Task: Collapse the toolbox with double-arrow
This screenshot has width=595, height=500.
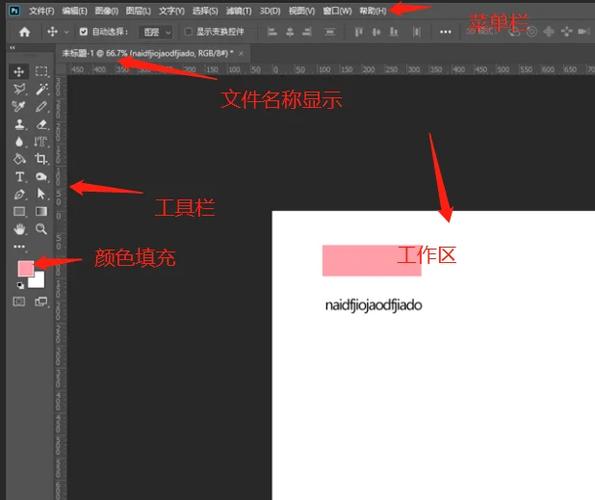Action: click(12, 48)
